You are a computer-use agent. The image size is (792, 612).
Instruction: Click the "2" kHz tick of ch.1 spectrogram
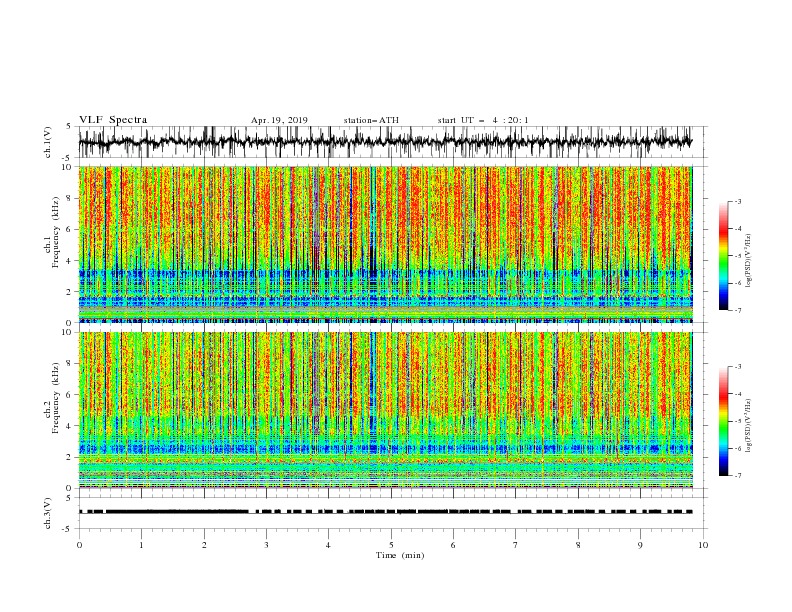coord(69,291)
